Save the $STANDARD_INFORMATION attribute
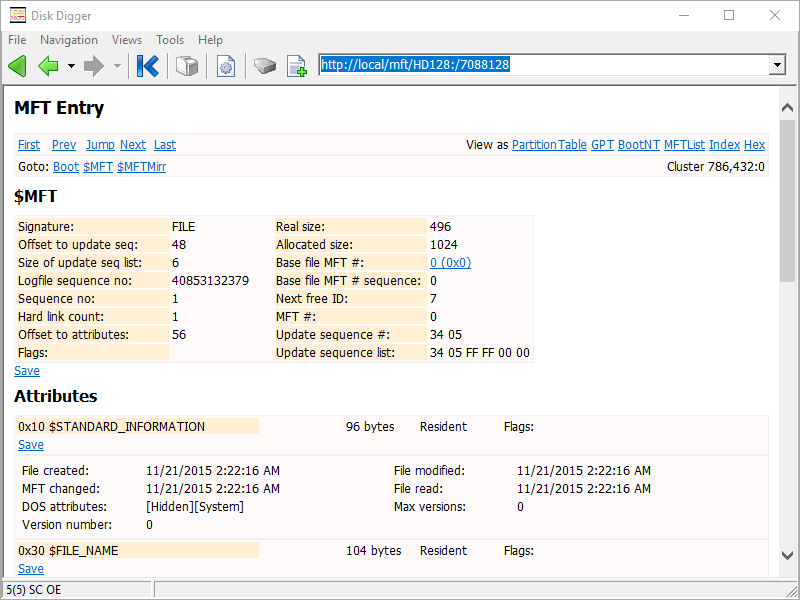This screenshot has height=600, width=800. (x=31, y=445)
